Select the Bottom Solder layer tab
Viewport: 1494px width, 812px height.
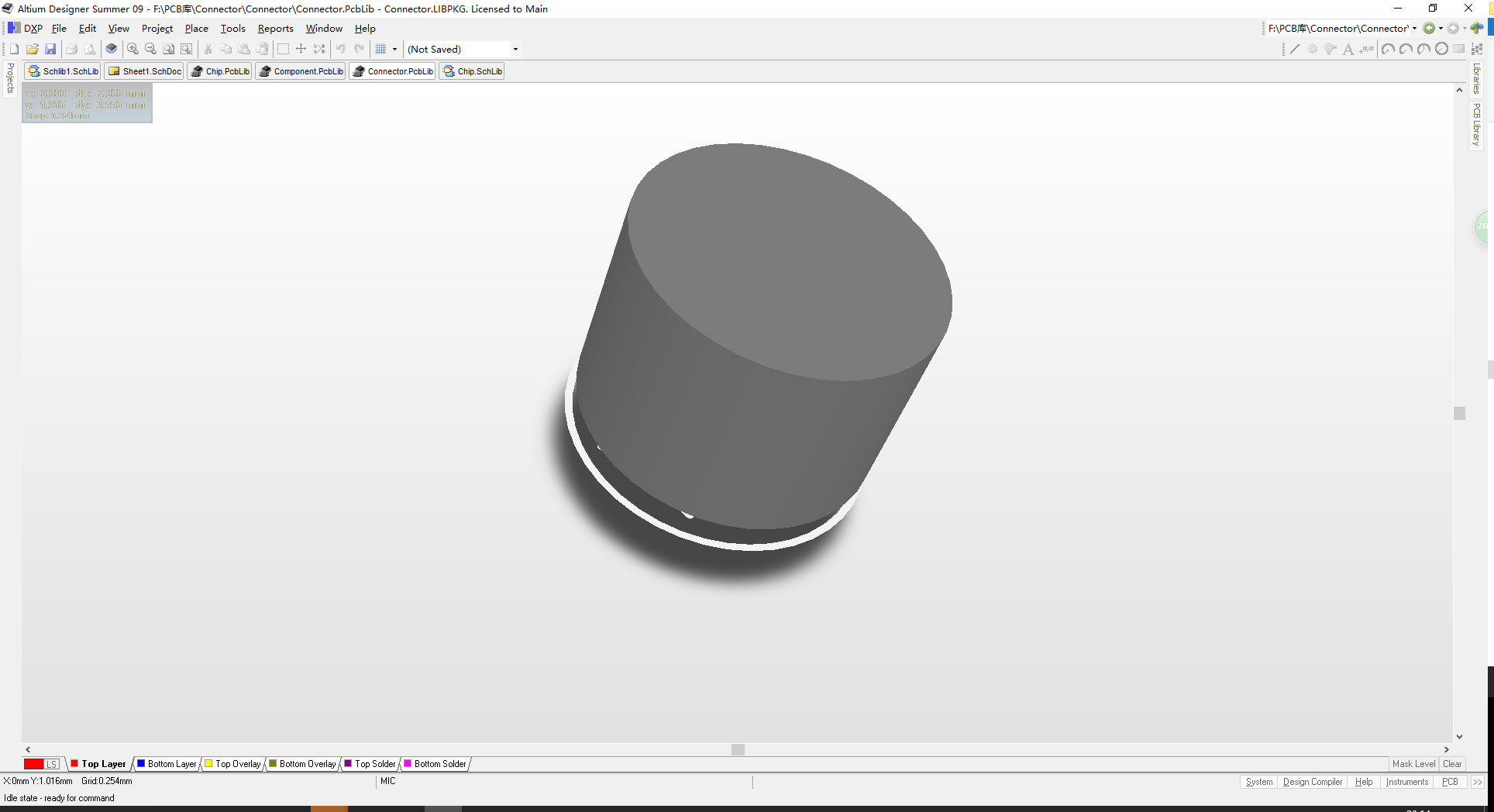coord(435,764)
